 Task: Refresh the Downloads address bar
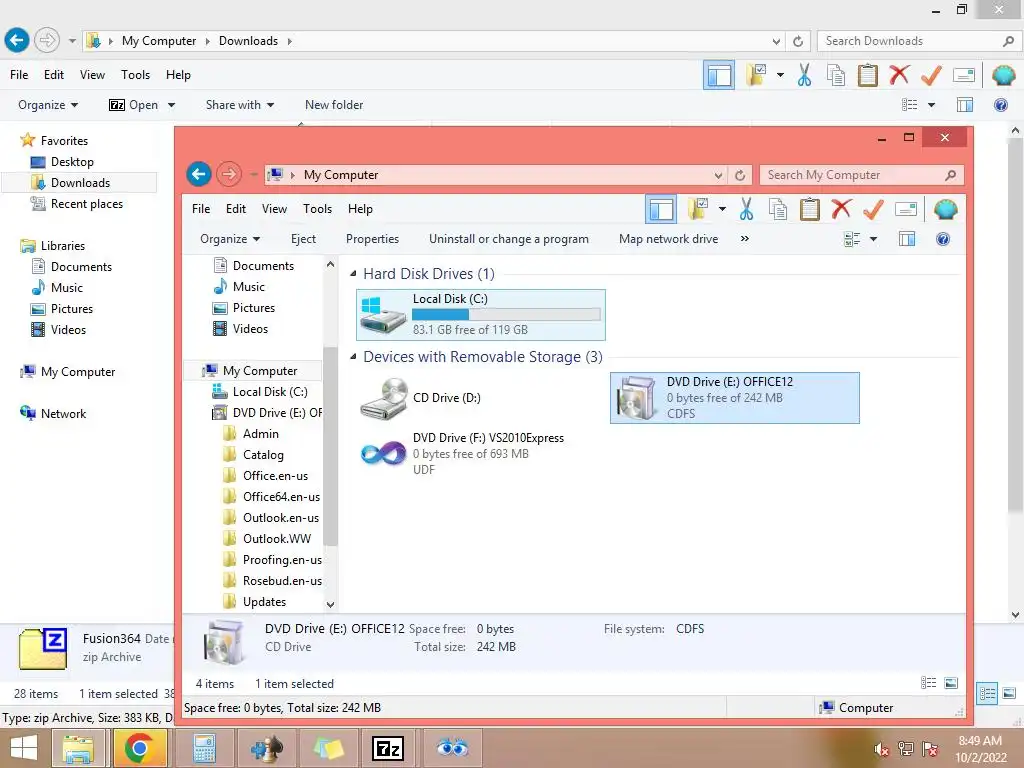(x=798, y=41)
